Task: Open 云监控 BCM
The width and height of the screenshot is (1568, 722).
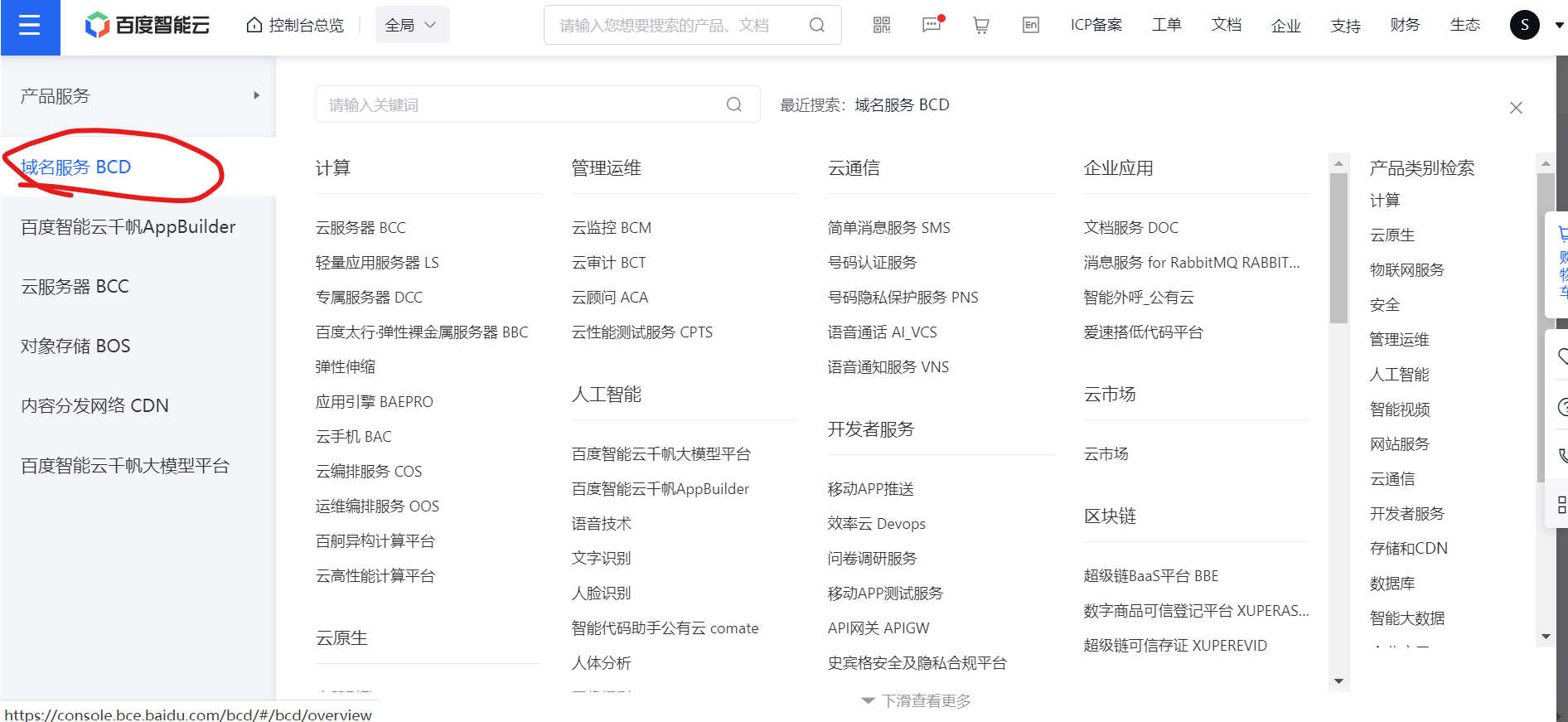Action: [612, 228]
